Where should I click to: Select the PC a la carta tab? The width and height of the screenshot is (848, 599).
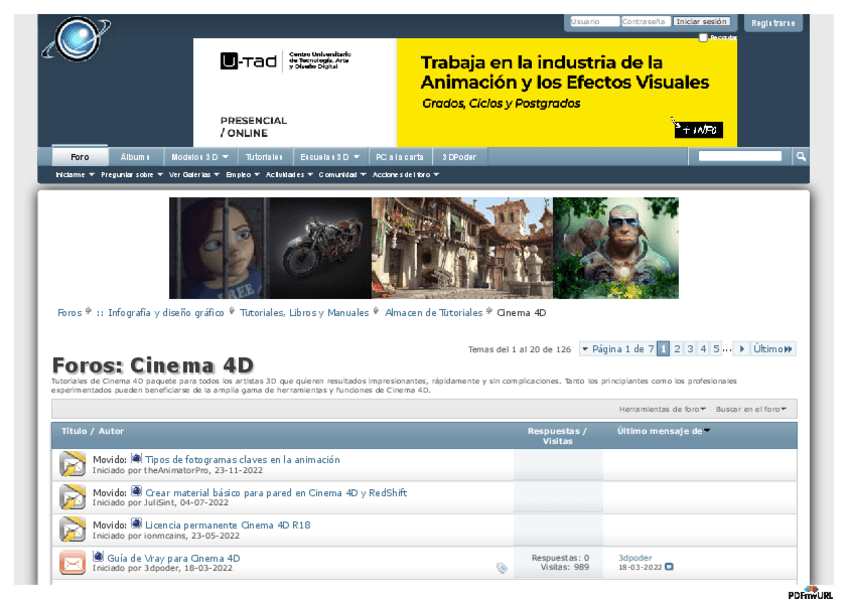(400, 157)
